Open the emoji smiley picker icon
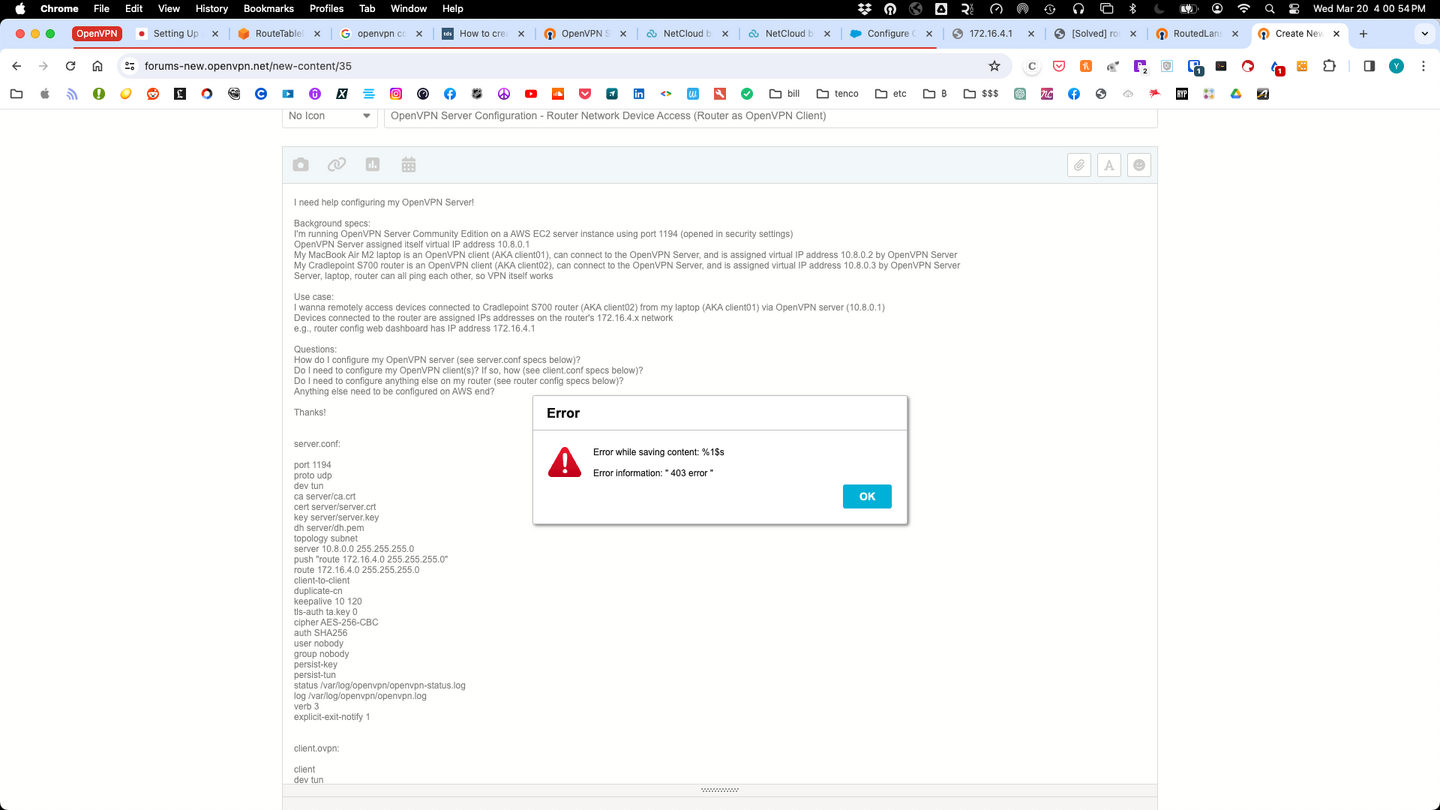1440x810 pixels. 1139,165
